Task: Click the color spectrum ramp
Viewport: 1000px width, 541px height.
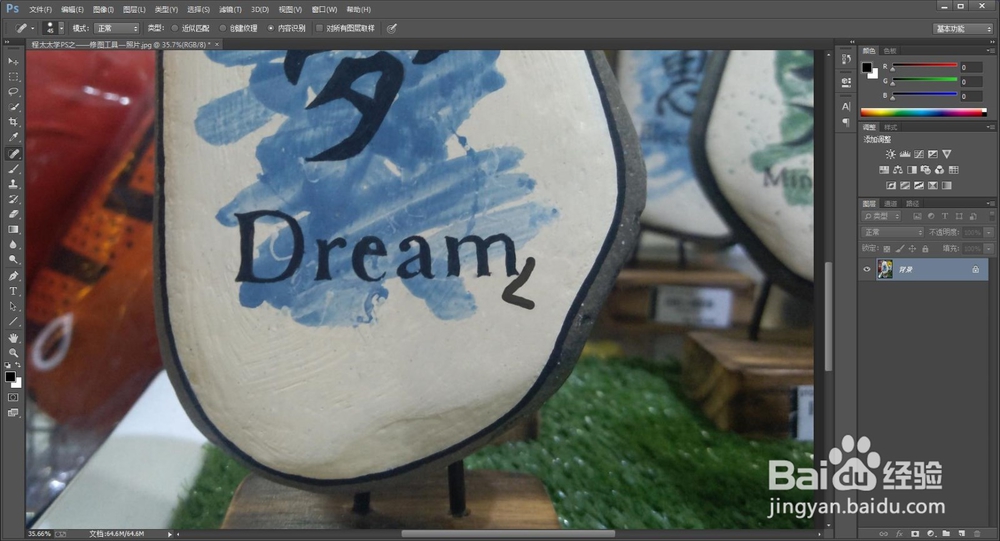Action: point(923,112)
